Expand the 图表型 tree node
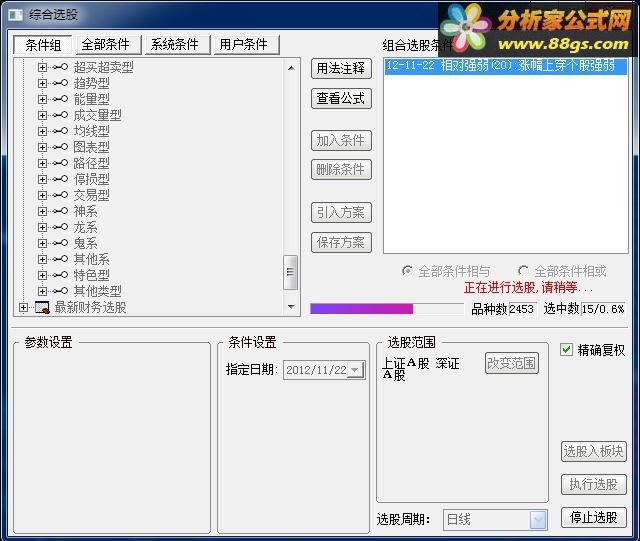The image size is (640, 541). [x=42, y=147]
